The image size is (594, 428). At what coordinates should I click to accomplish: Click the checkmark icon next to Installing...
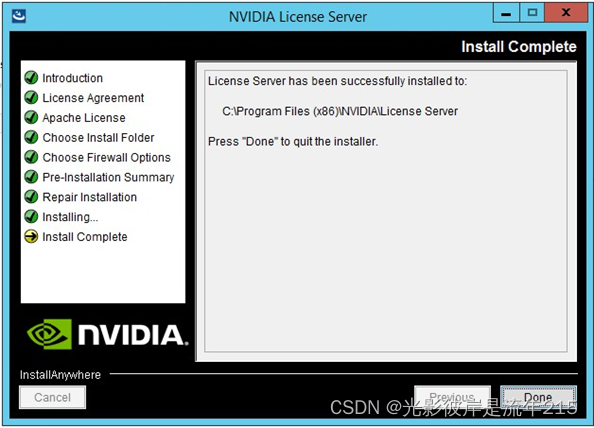pyautogui.click(x=31, y=217)
